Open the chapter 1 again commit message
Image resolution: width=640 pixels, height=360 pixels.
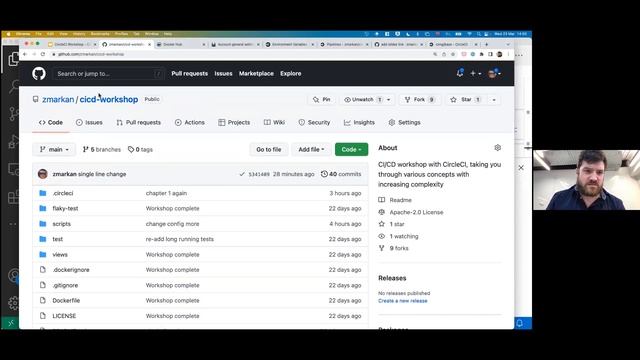coord(166,193)
